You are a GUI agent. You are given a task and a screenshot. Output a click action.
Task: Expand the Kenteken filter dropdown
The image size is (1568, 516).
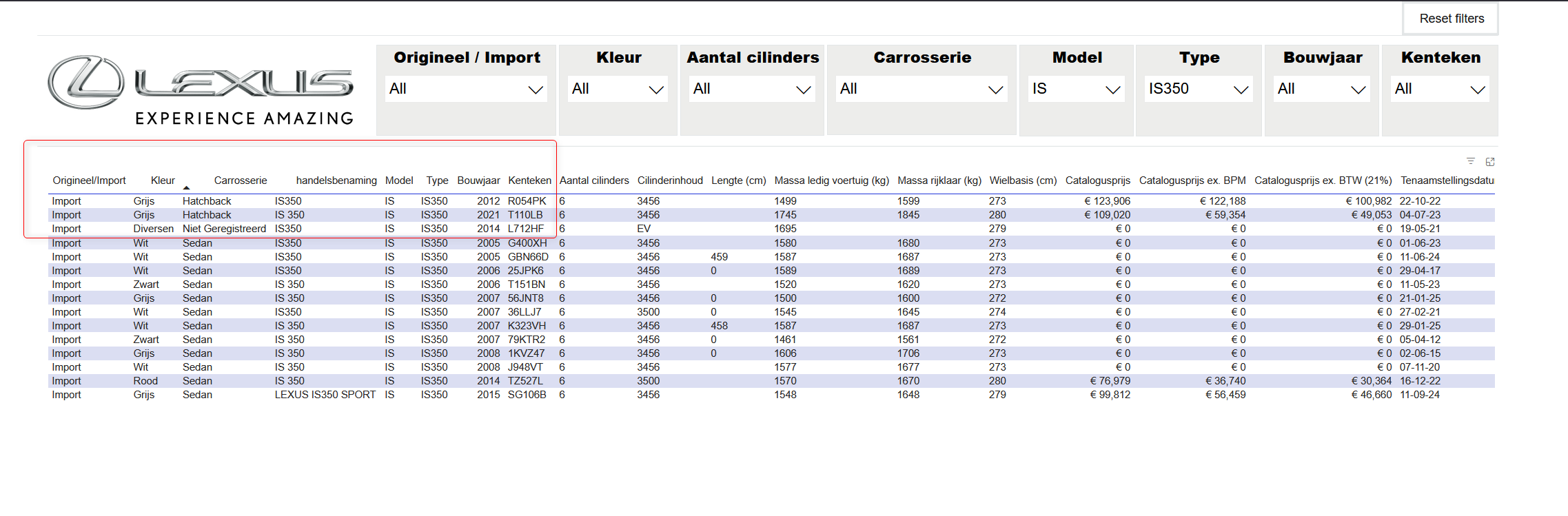(1439, 90)
